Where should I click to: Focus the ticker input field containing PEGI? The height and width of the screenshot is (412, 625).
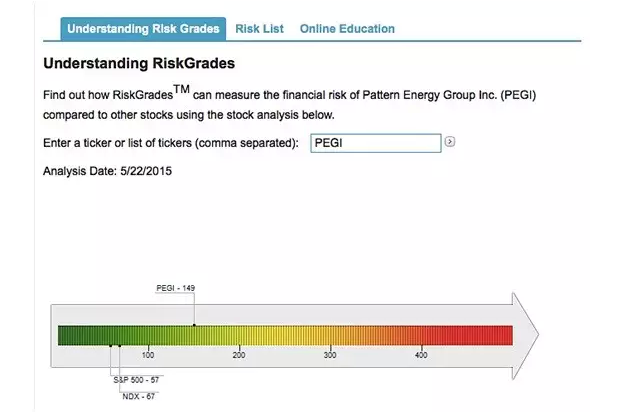click(375, 143)
